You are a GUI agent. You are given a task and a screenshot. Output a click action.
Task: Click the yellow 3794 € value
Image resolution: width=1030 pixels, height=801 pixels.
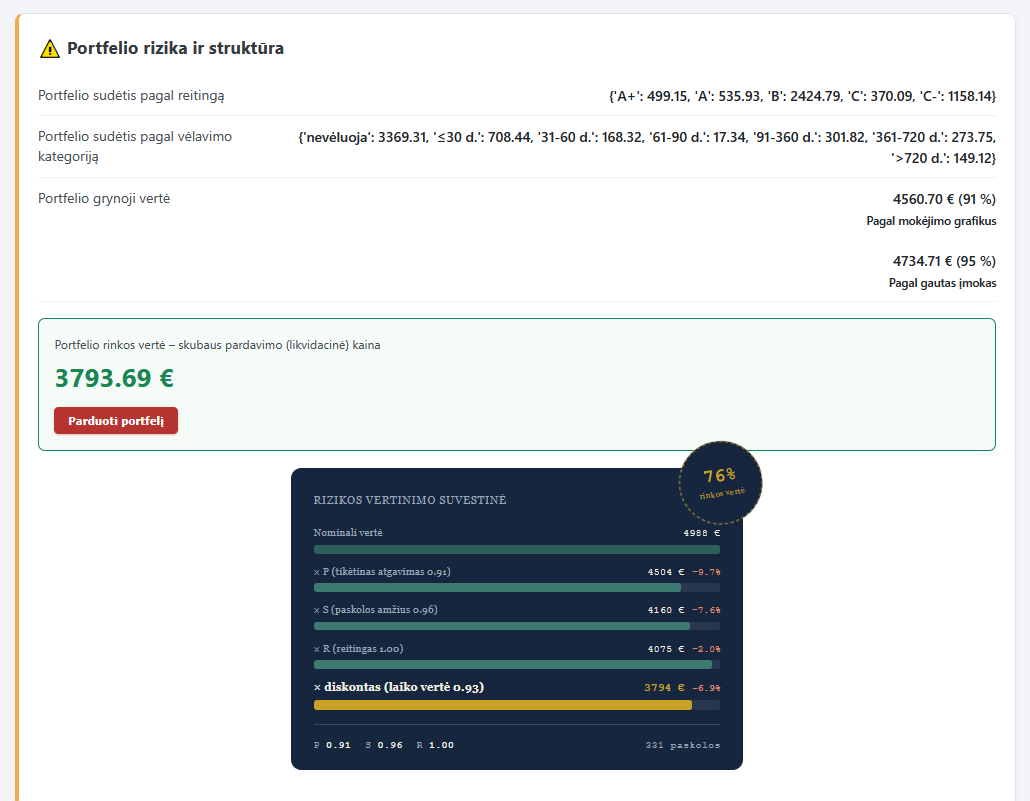[664, 688]
